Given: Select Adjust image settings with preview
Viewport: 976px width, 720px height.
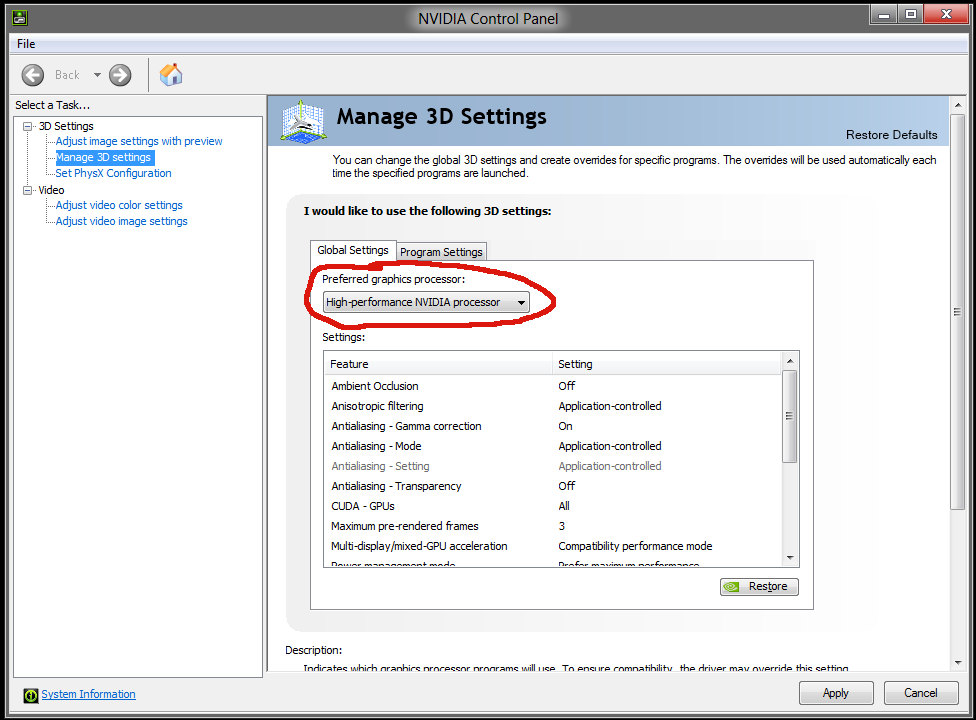Looking at the screenshot, I should point(139,141).
